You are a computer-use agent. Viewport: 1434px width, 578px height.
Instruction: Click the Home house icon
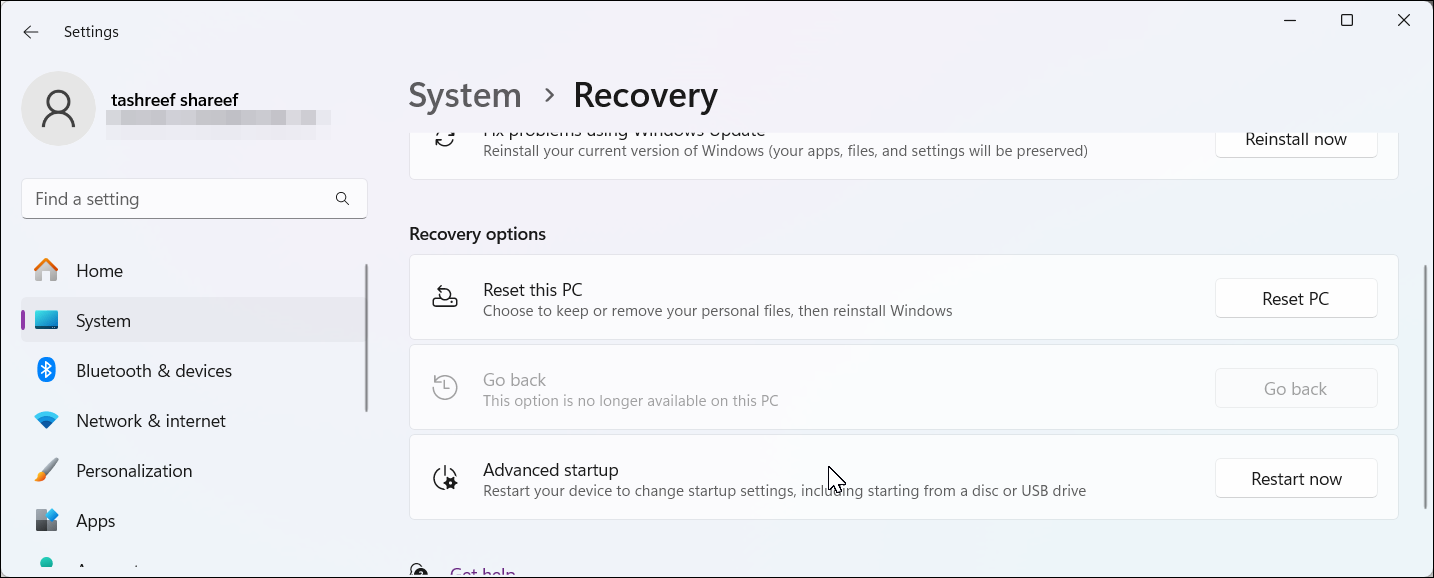pos(46,270)
